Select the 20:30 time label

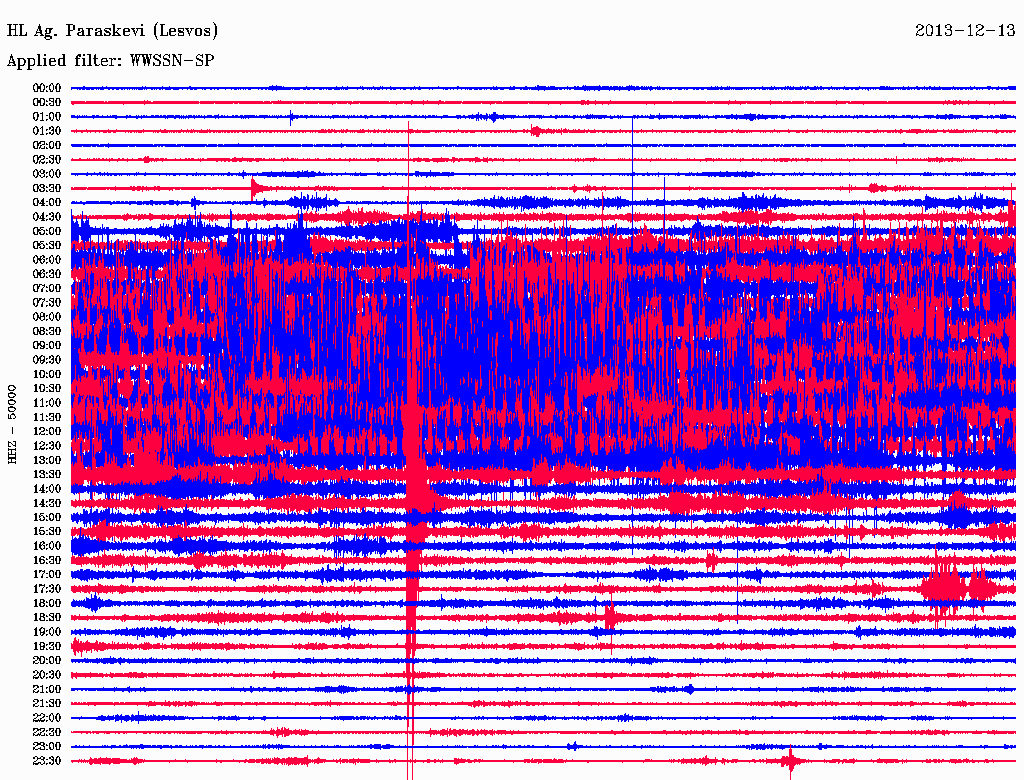[47, 675]
